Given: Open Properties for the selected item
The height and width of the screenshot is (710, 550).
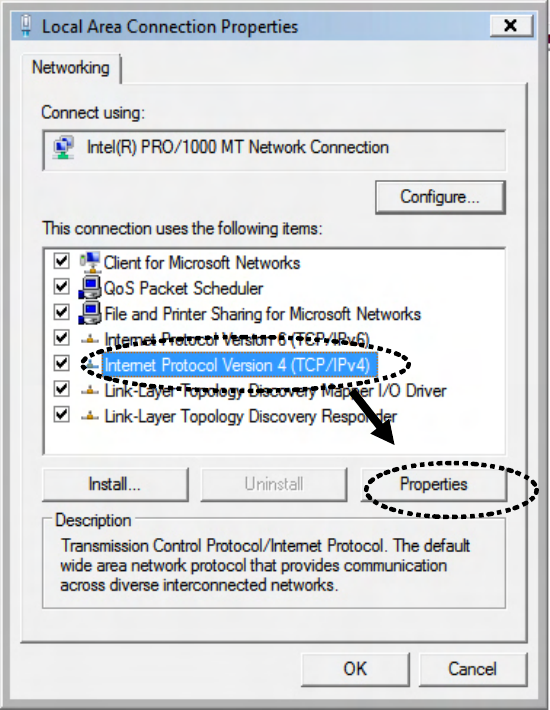Looking at the screenshot, I should [433, 485].
